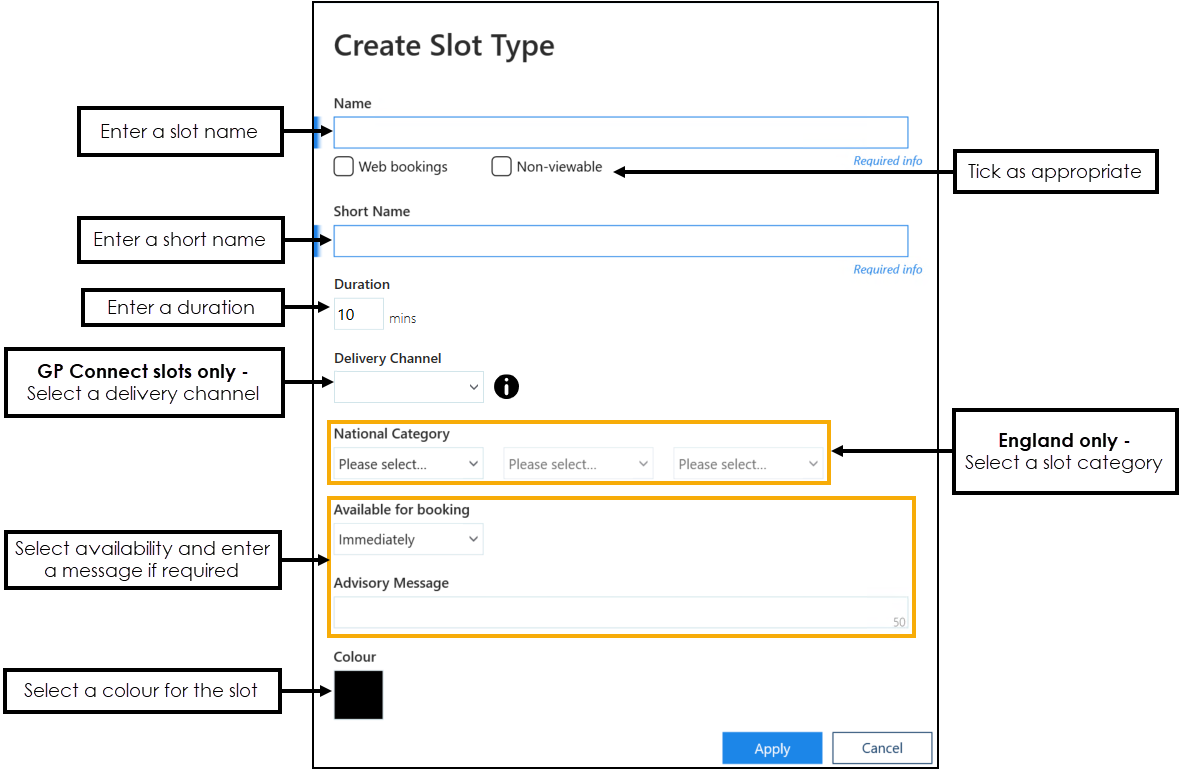Viewport: 1180px width, 771px height.
Task: Open the Delivery Channel dropdown
Action: pyautogui.click(x=408, y=386)
